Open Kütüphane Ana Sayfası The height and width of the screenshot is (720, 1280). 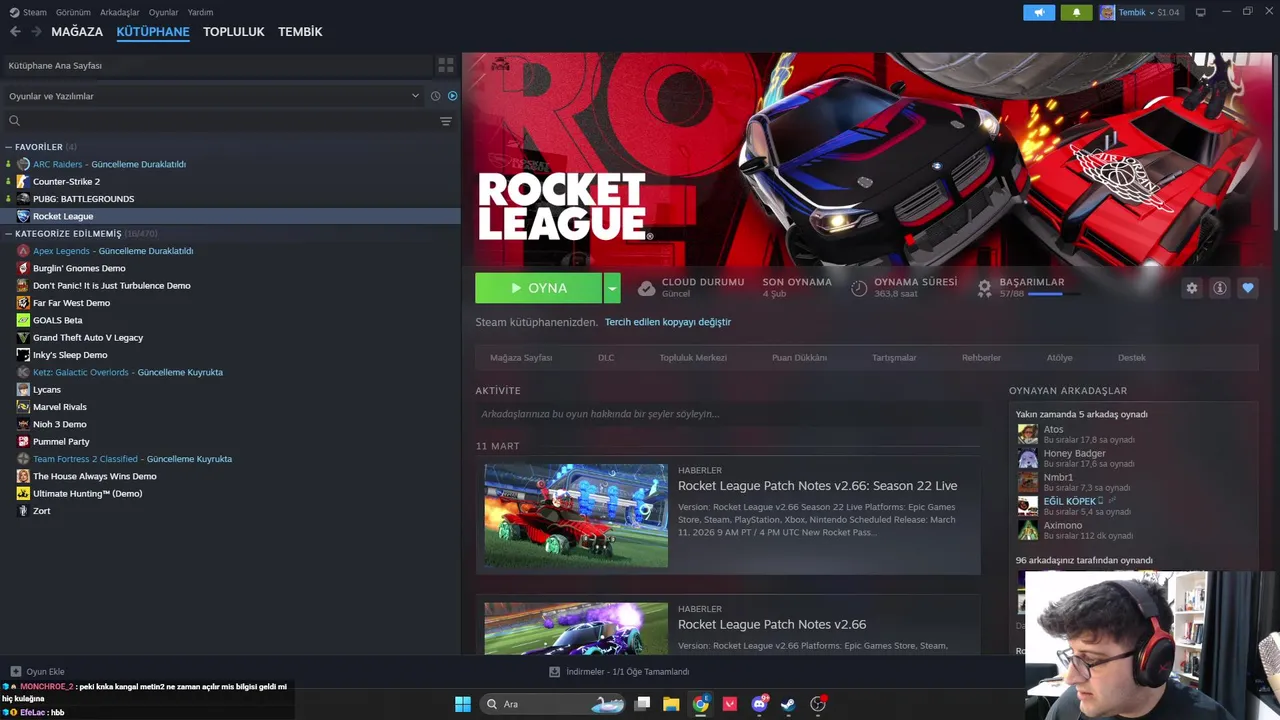pos(216,65)
